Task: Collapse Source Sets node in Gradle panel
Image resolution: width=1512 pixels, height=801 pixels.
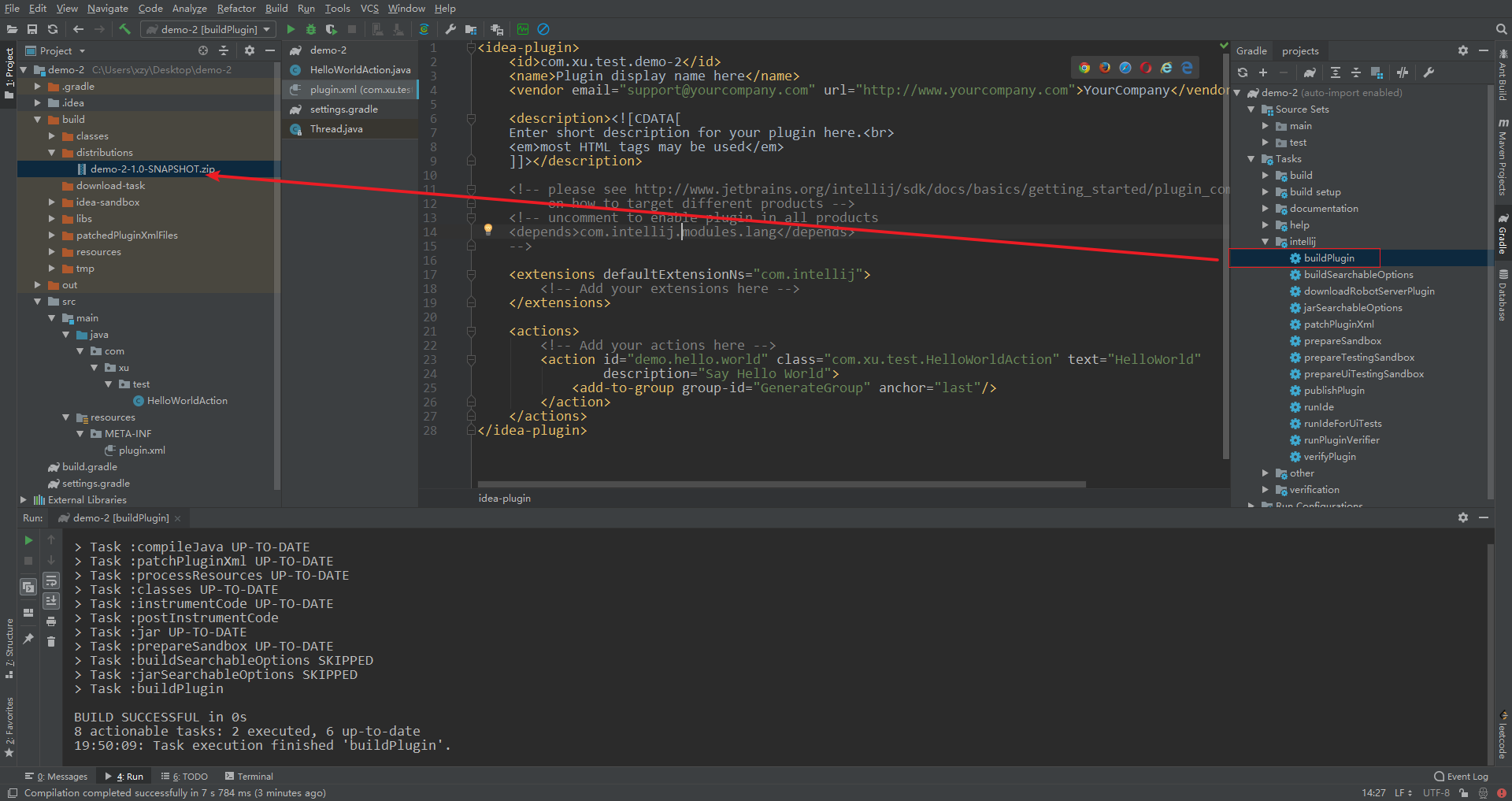Action: tap(1251, 109)
